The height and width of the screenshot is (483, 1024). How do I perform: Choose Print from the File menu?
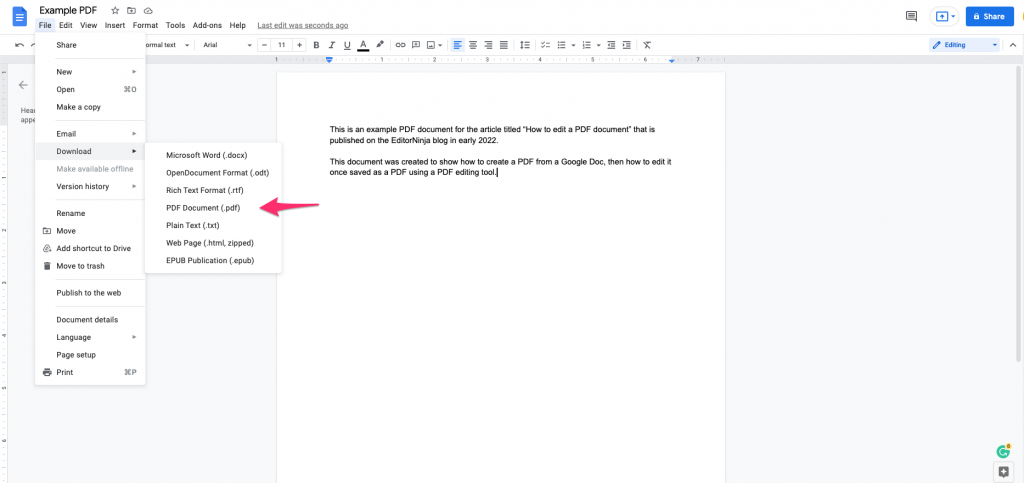[x=90, y=373]
